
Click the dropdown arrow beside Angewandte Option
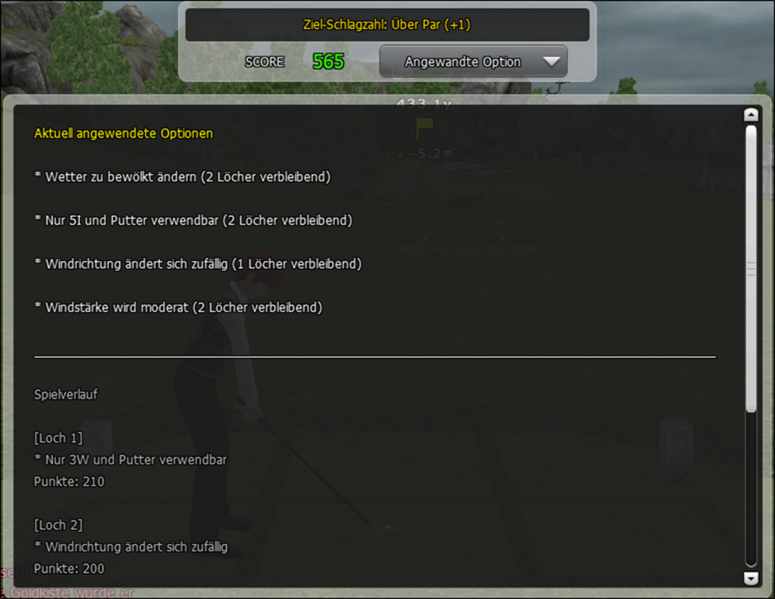[x=551, y=62]
